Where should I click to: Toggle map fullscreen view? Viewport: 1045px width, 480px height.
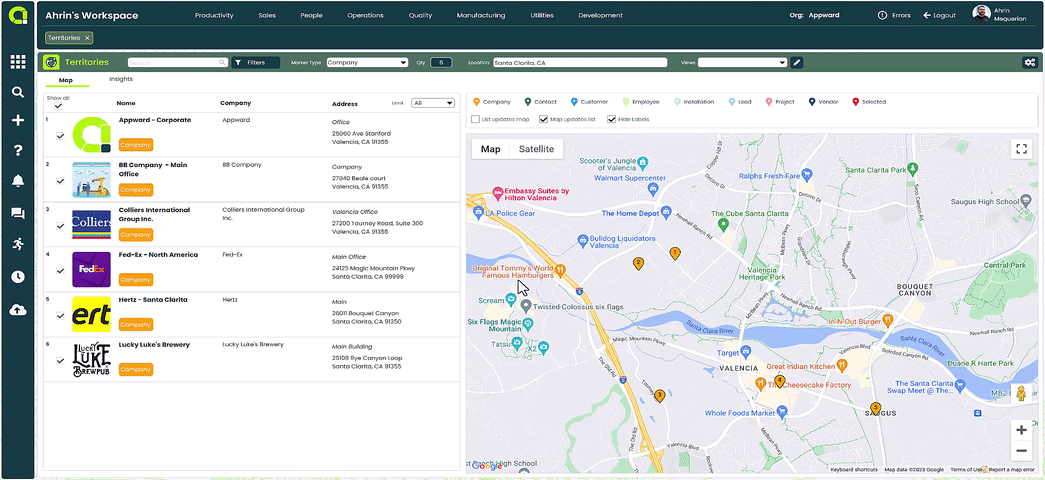[x=1020, y=149]
